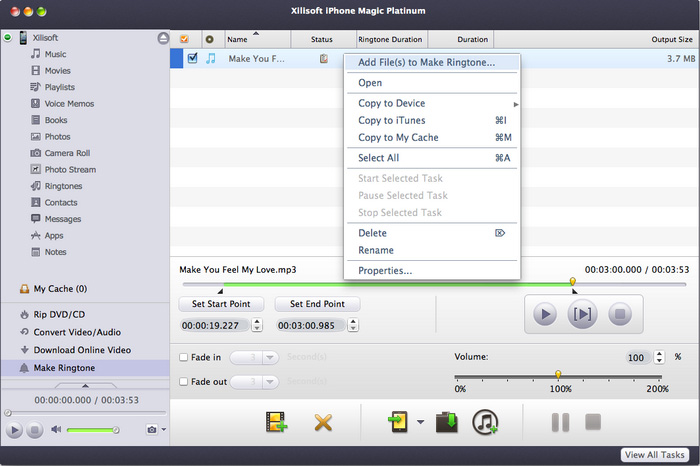Click the snapshot camera icon
The width and height of the screenshot is (700, 466).
pyautogui.click(x=152, y=429)
